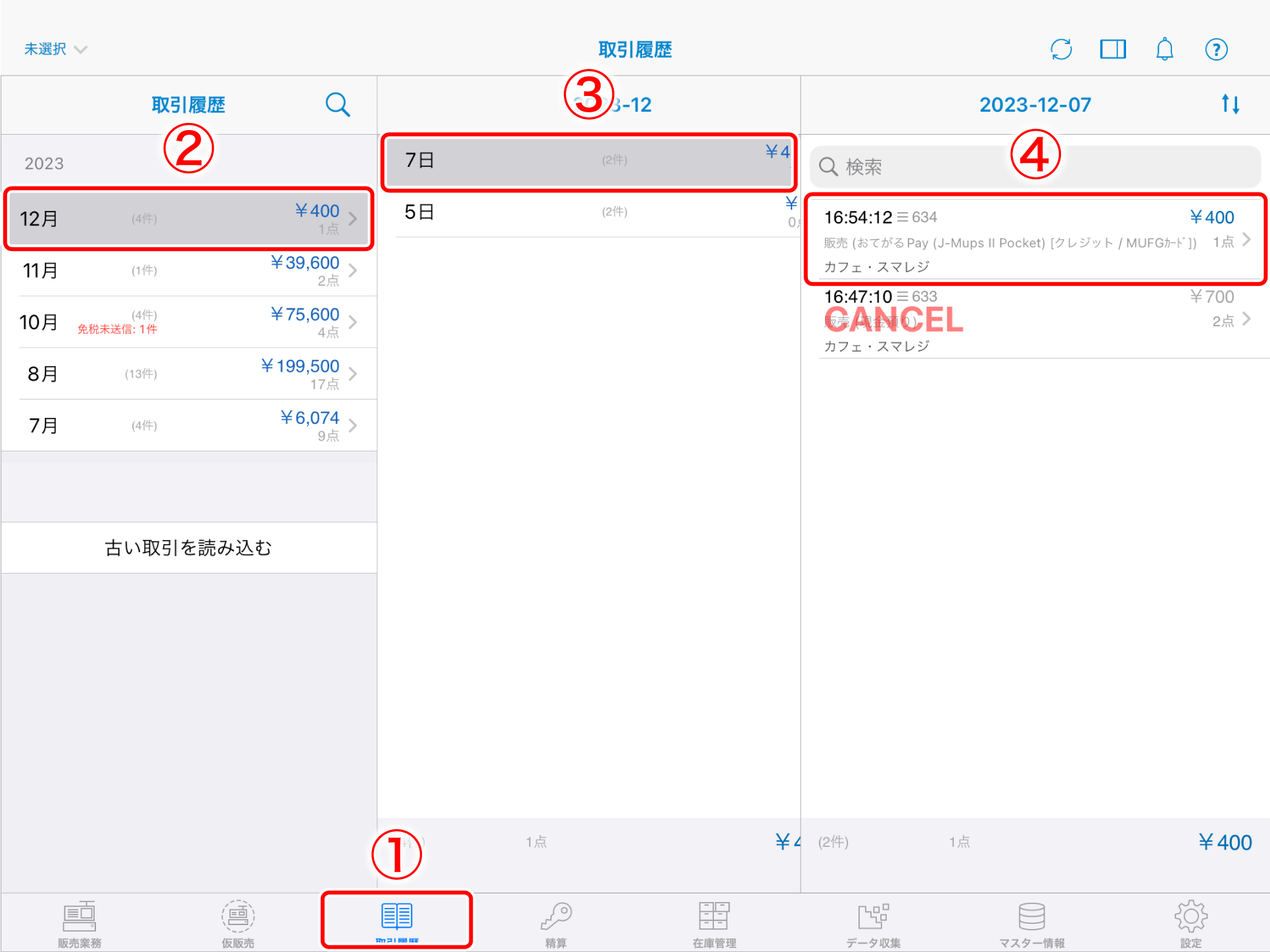
Task: Expand the 8月 row chevron
Action: tap(353, 374)
